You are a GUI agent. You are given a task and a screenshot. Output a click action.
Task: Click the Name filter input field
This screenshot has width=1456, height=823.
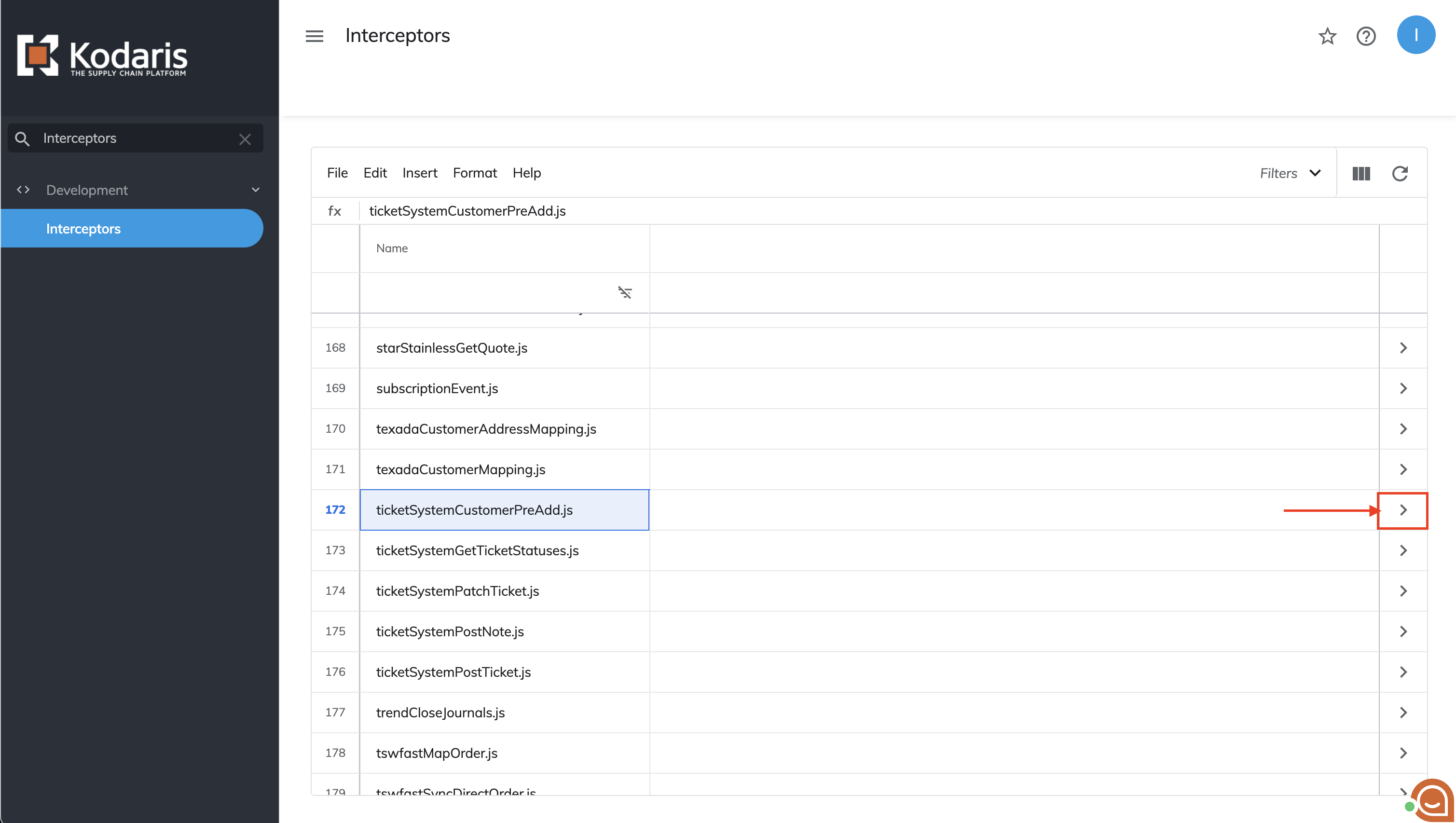pos(486,293)
